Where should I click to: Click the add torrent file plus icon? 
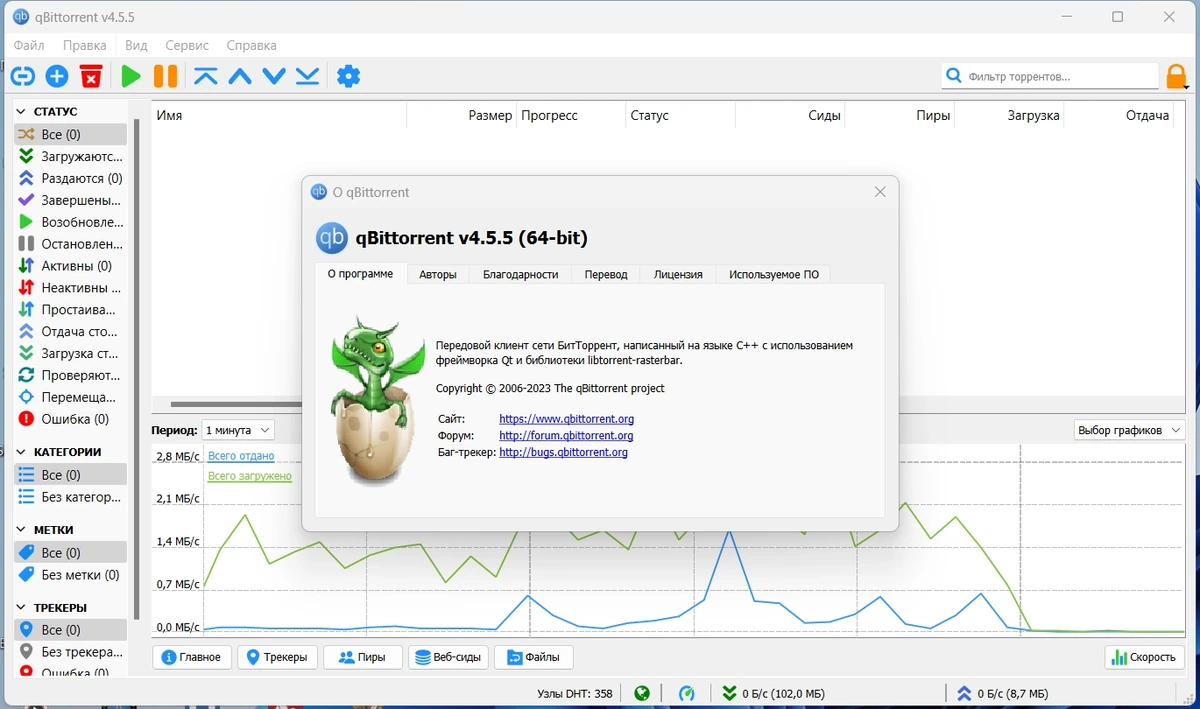(57, 76)
